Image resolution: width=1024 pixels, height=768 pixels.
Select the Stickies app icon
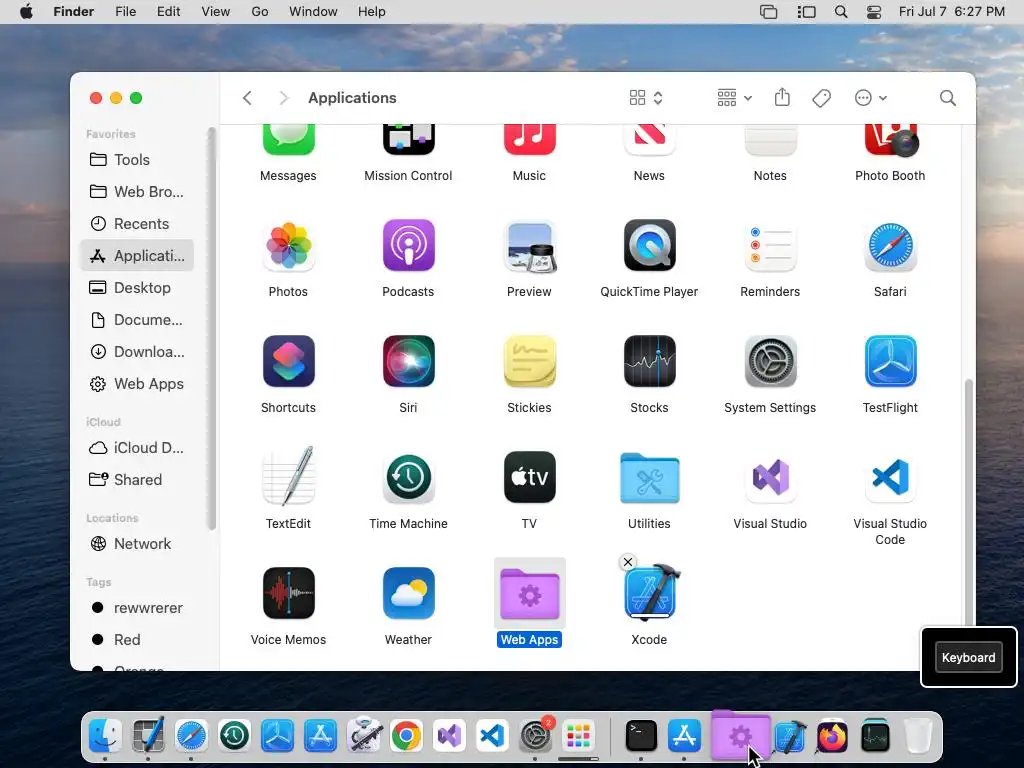click(529, 361)
